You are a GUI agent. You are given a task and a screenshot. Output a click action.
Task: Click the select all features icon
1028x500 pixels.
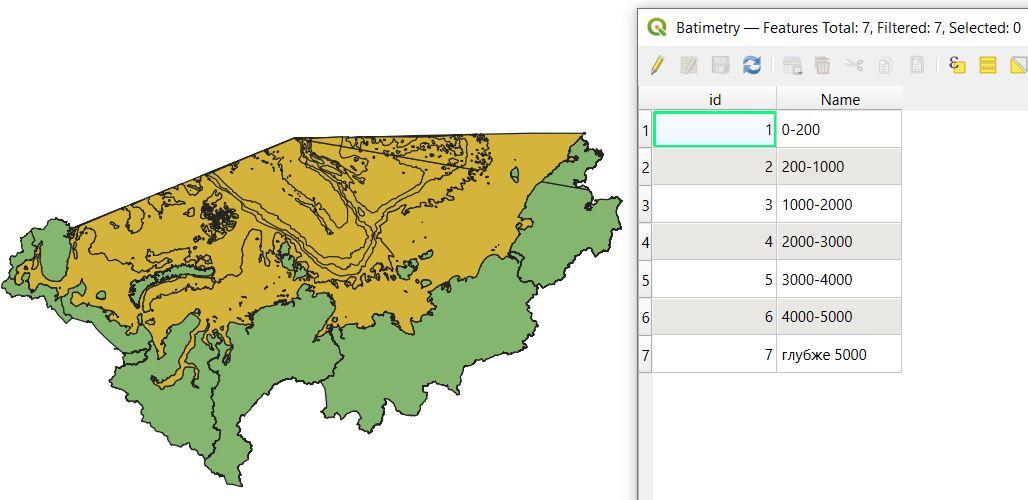988,65
